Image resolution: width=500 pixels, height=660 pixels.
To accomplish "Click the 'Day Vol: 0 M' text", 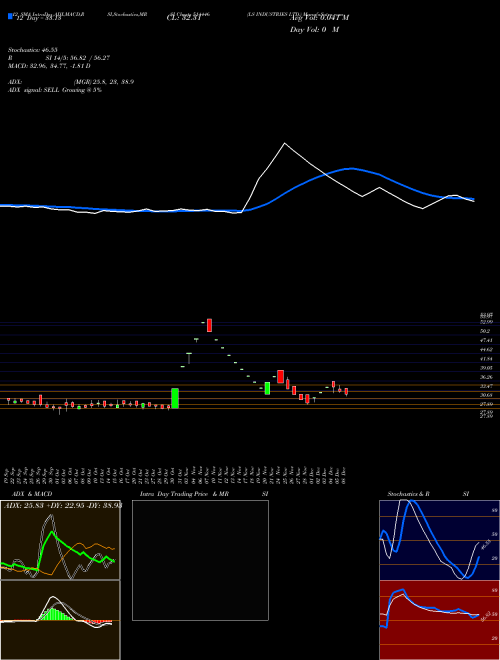I will click(314, 30).
